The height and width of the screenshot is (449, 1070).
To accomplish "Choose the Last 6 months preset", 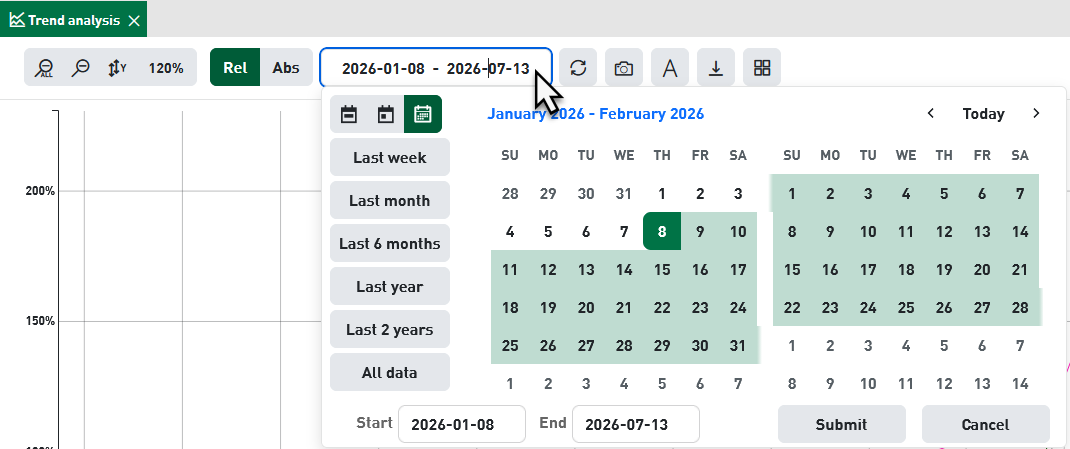I will pos(390,244).
